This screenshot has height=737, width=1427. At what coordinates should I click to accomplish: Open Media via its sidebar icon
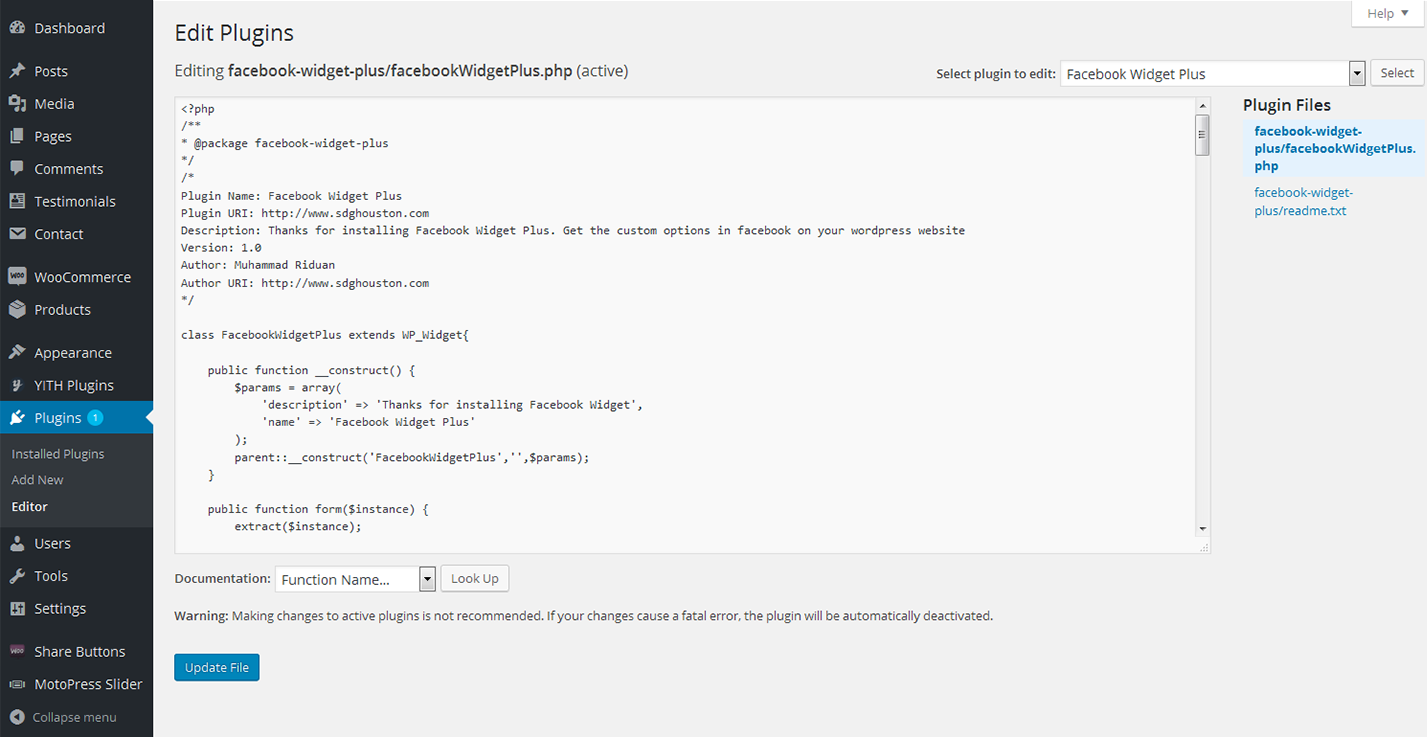tap(17, 104)
